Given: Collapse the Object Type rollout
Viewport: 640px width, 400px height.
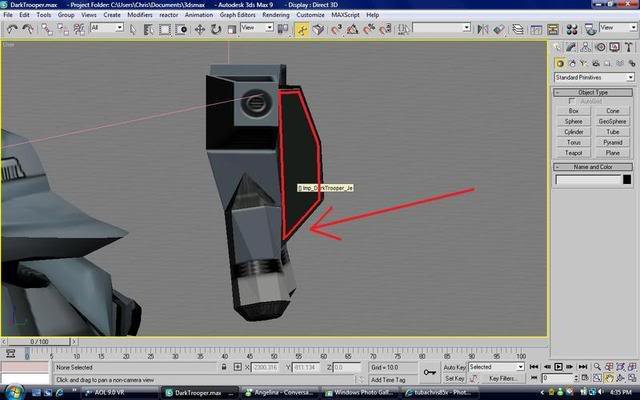Looking at the screenshot, I should 593,92.
